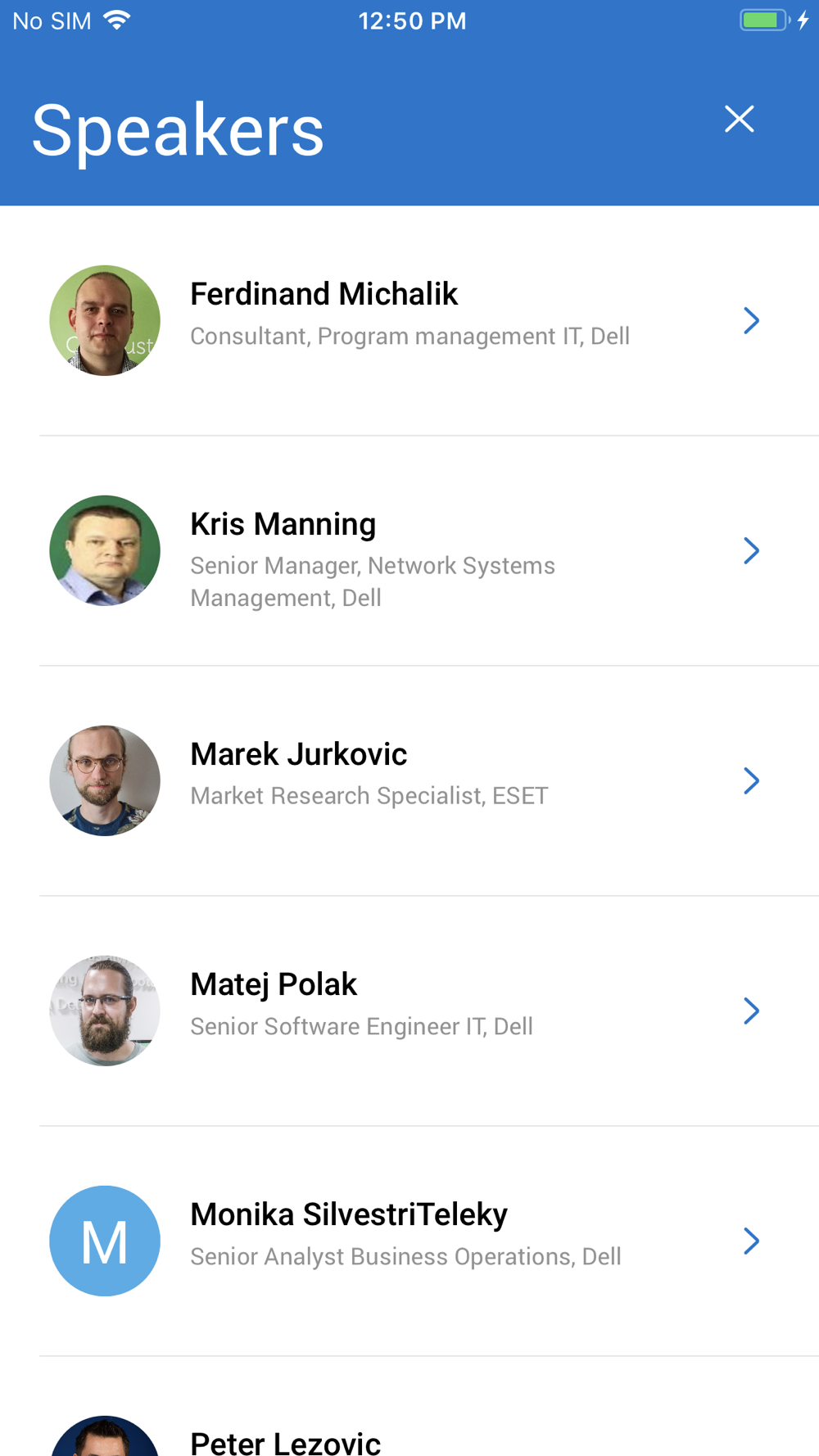Expand Marek Jurkovic's details chevron

pyautogui.click(x=751, y=780)
